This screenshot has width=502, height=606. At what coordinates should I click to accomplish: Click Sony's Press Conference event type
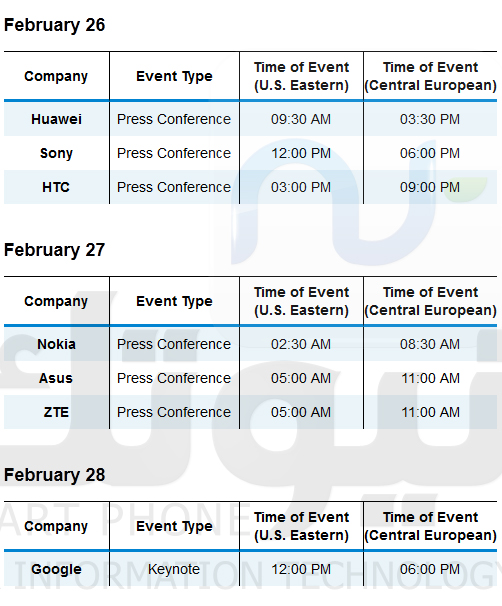(x=174, y=153)
